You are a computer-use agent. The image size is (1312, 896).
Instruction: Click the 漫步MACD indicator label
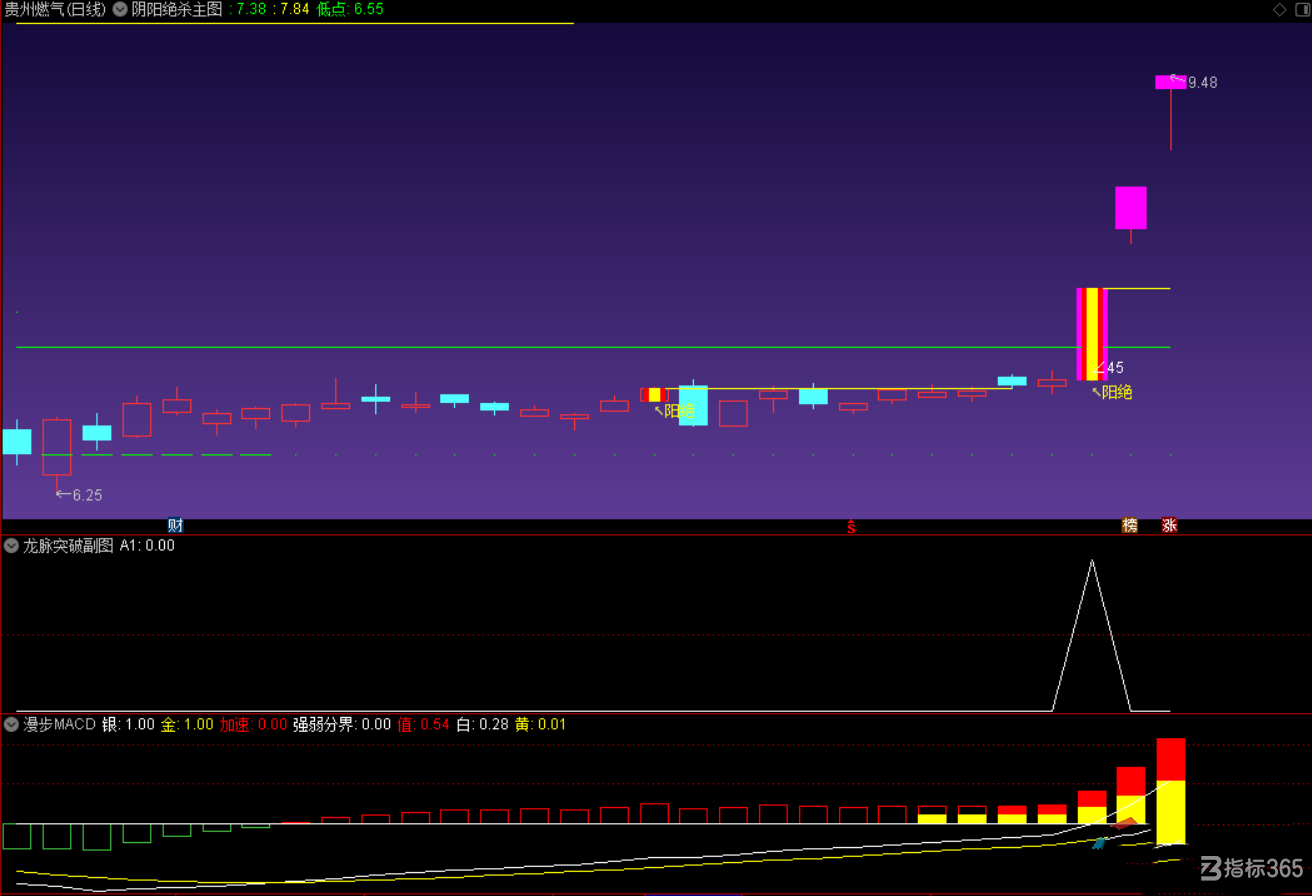coord(59,724)
